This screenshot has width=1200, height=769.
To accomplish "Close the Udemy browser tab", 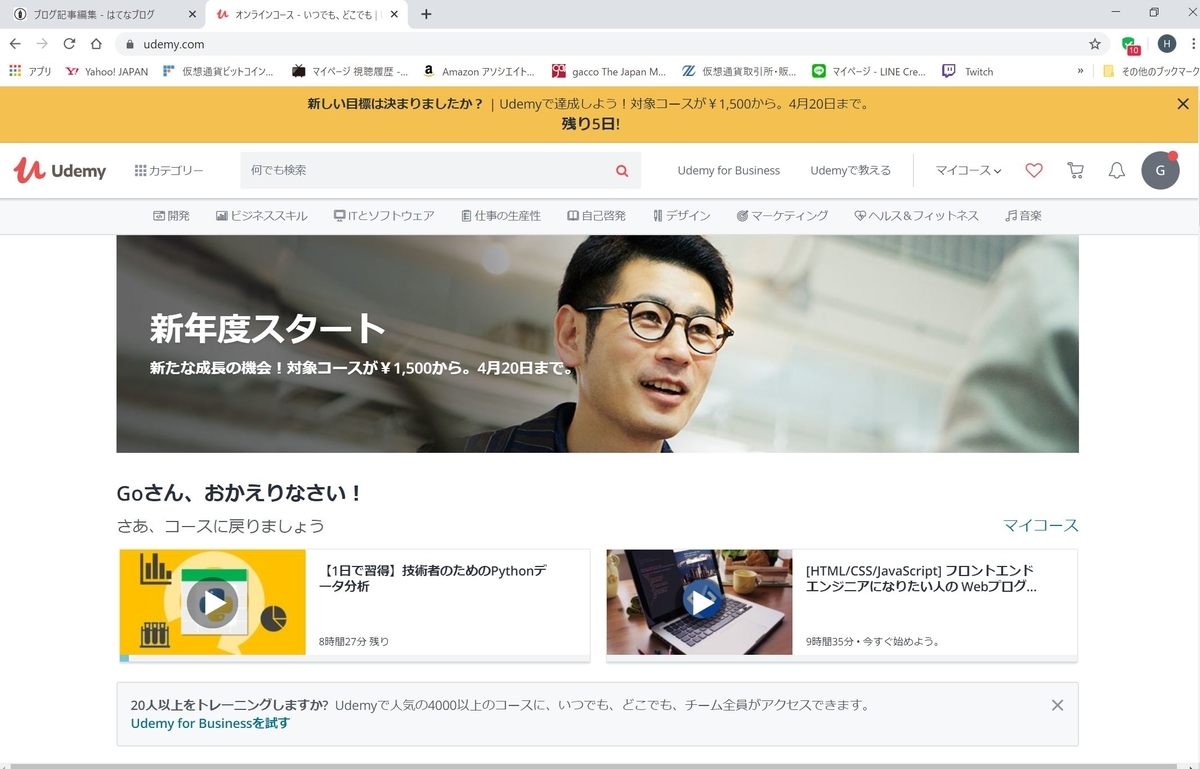I will [x=395, y=14].
